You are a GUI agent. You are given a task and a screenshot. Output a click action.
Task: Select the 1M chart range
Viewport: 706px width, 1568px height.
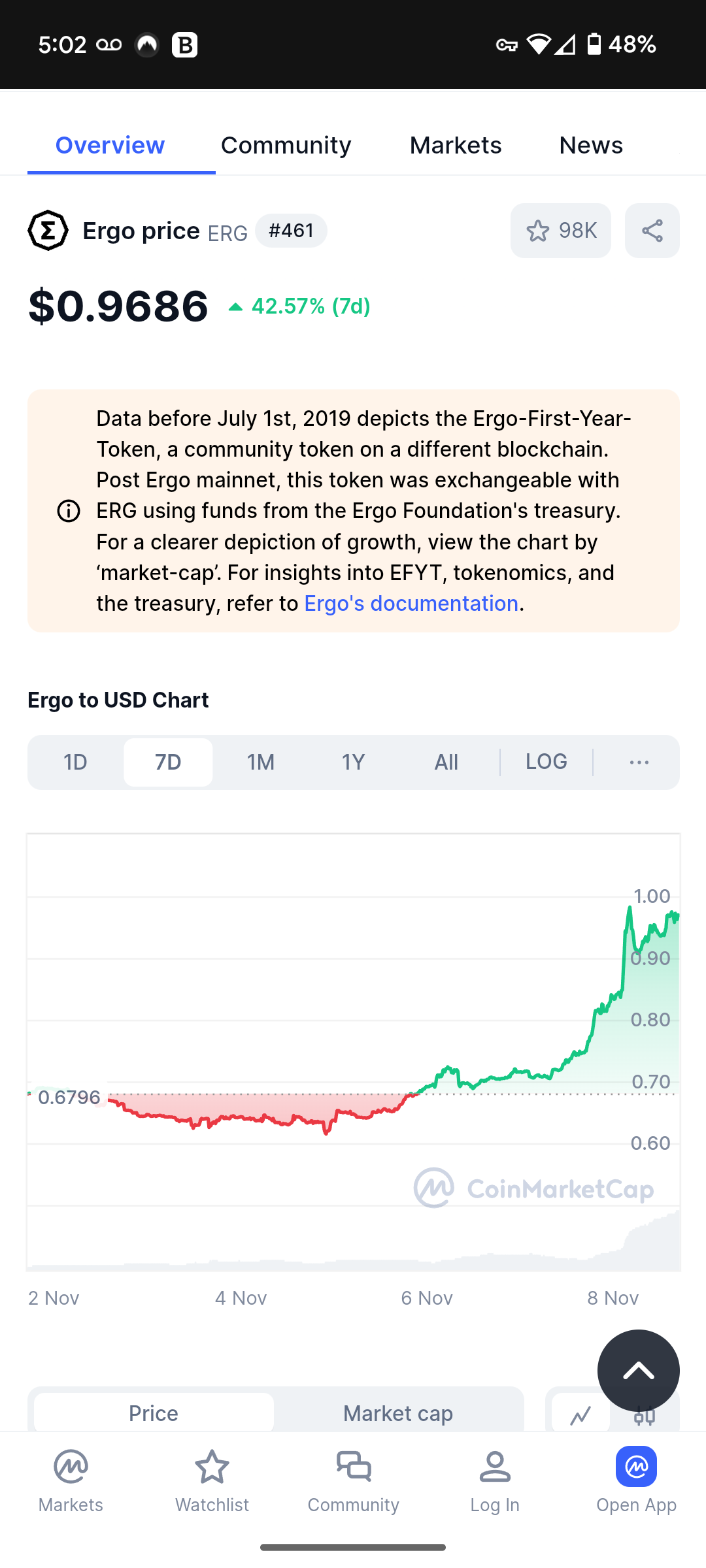point(261,762)
